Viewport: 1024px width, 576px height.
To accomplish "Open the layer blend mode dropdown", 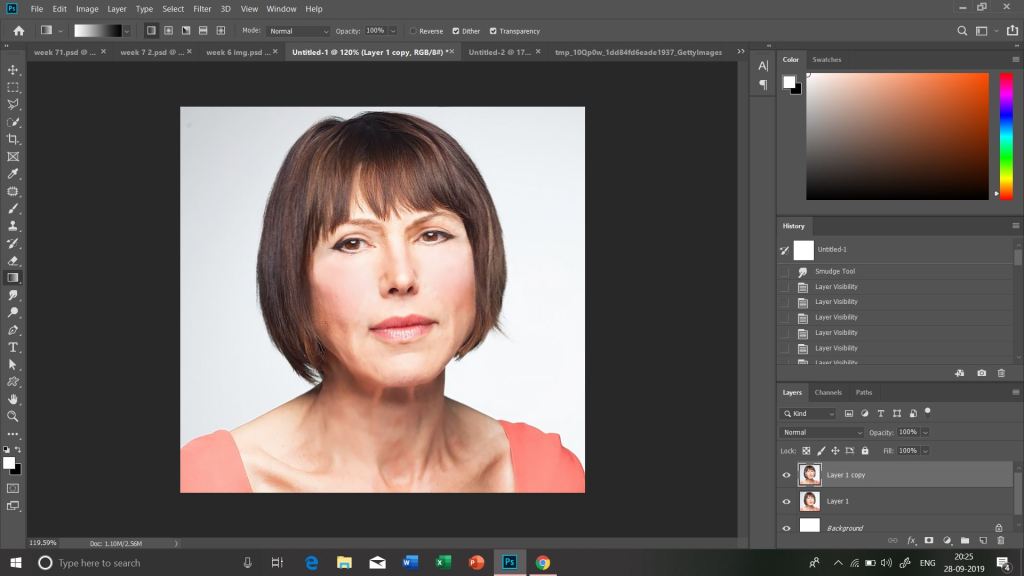I will click(x=821, y=432).
